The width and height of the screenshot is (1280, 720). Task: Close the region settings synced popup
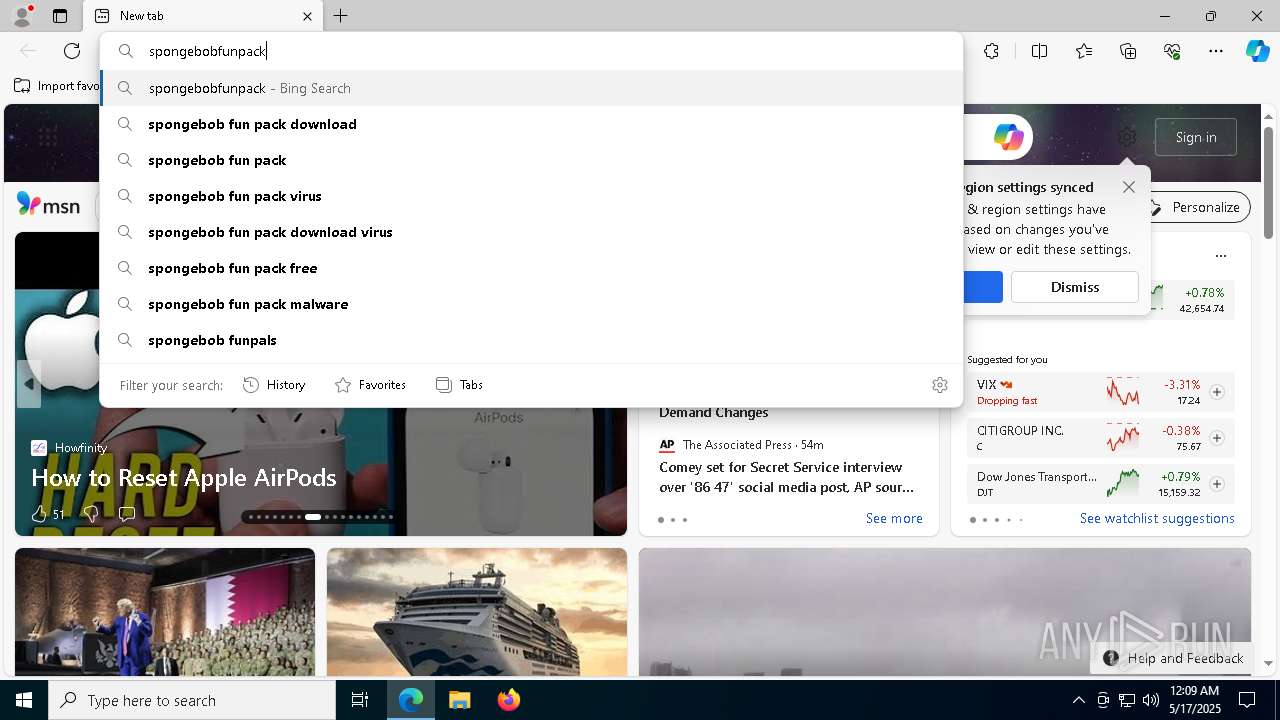pos(1129,187)
